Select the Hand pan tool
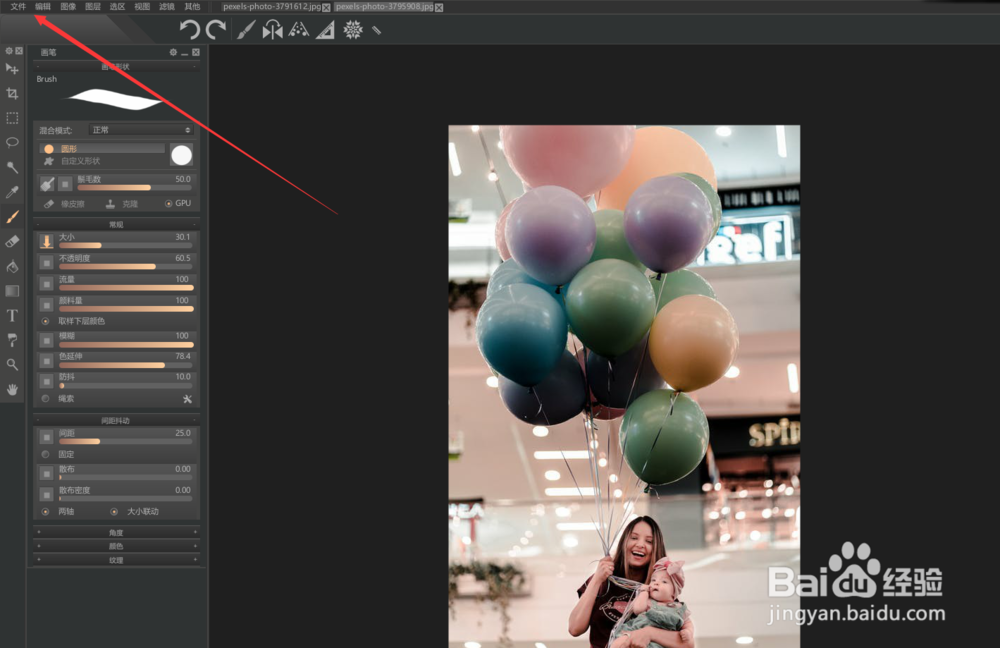 (x=12, y=390)
